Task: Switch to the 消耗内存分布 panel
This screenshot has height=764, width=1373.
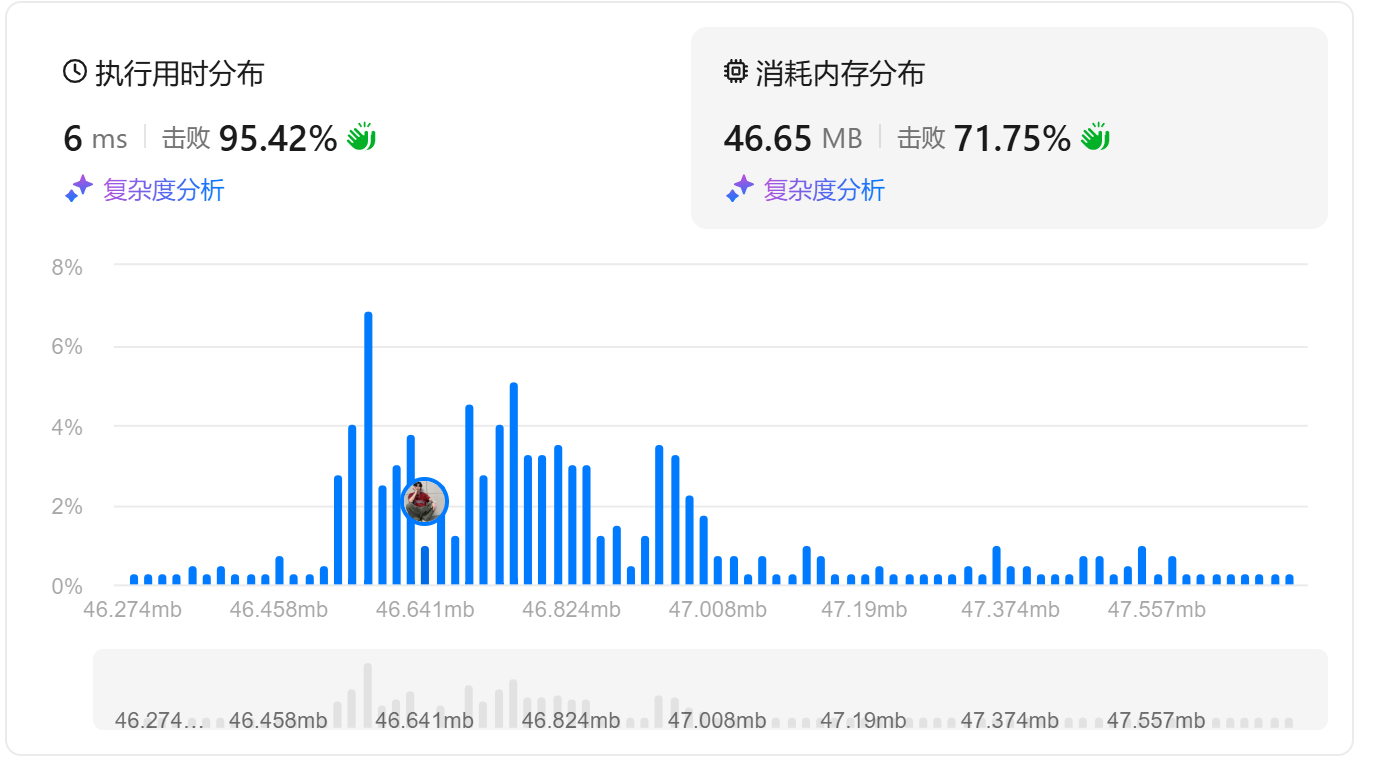Action: click(x=1009, y=128)
